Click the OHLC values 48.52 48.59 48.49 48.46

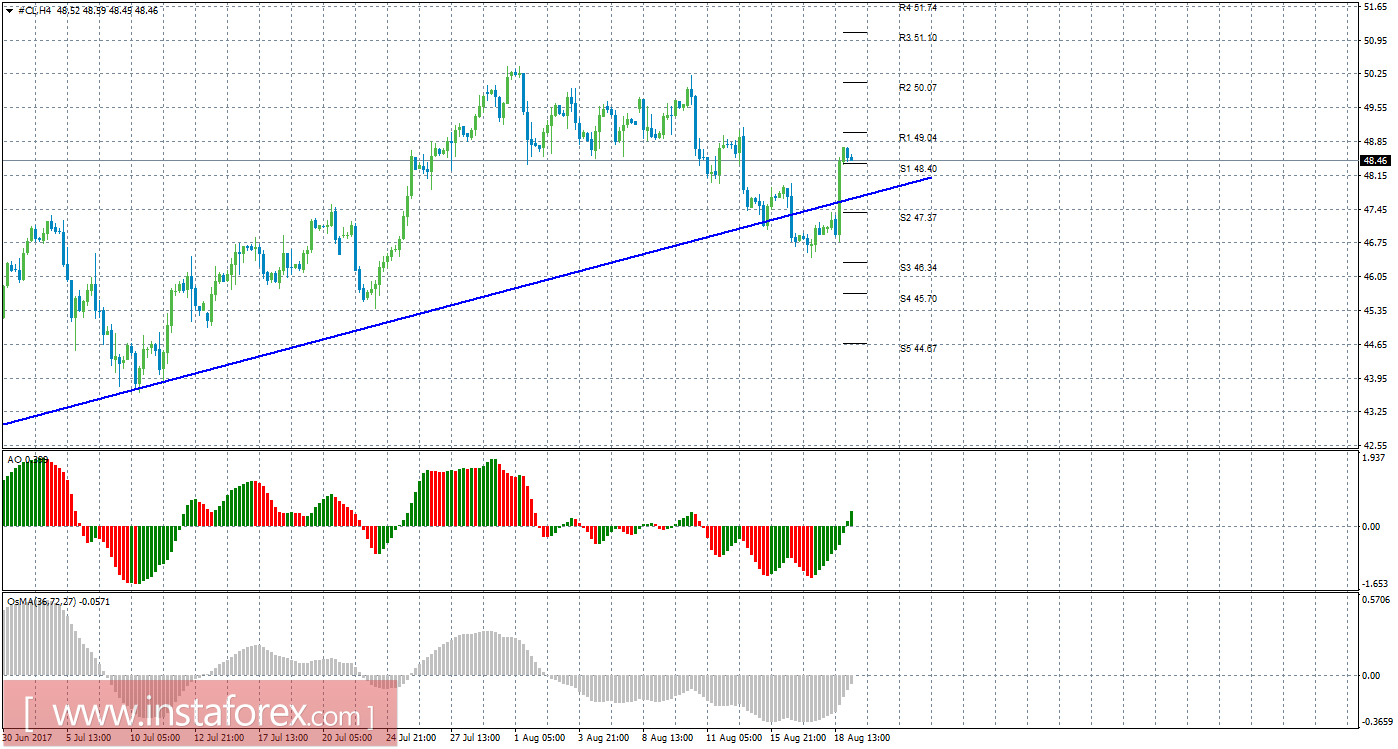[107, 10]
